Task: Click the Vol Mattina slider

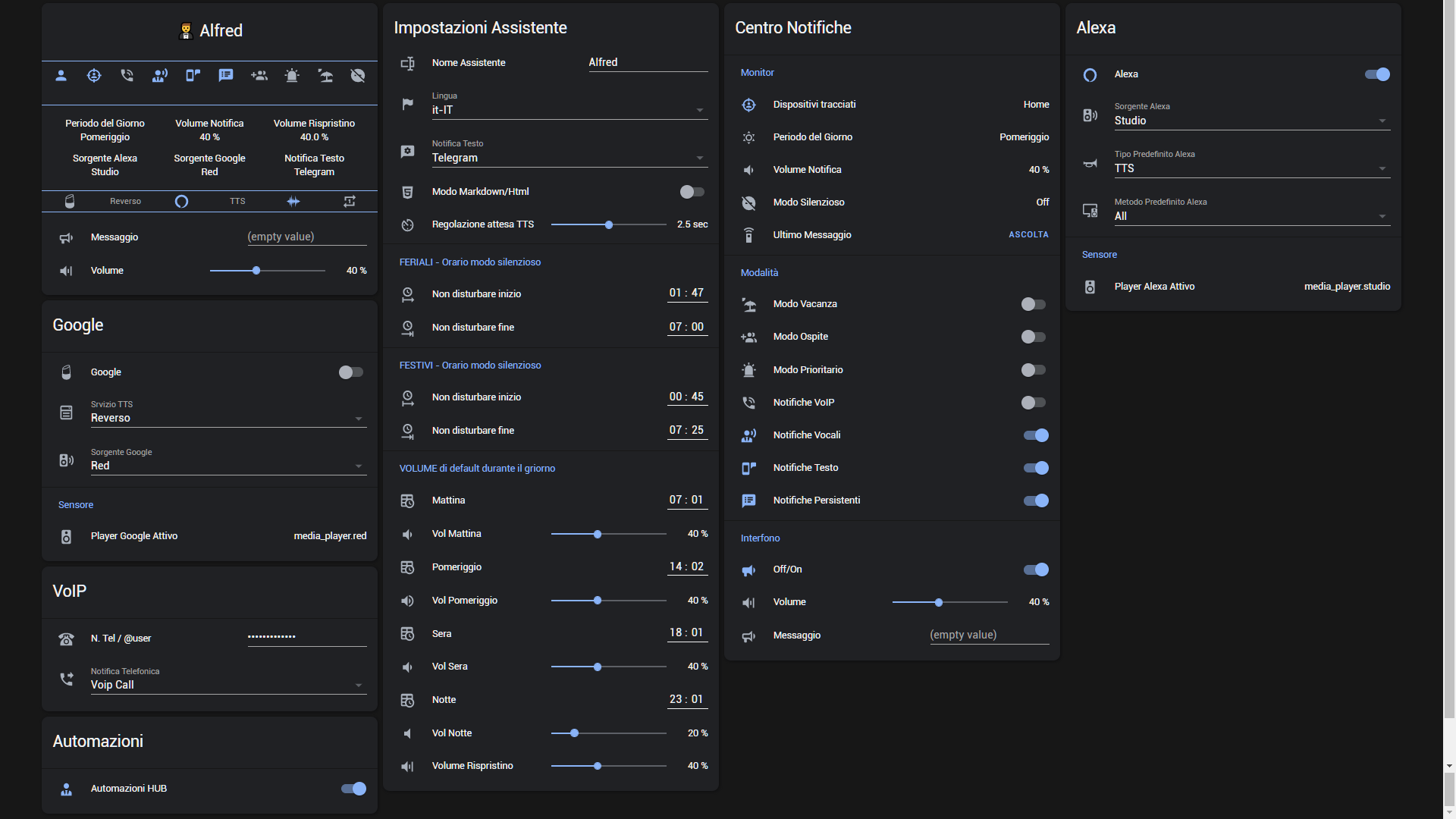Action: click(x=609, y=535)
